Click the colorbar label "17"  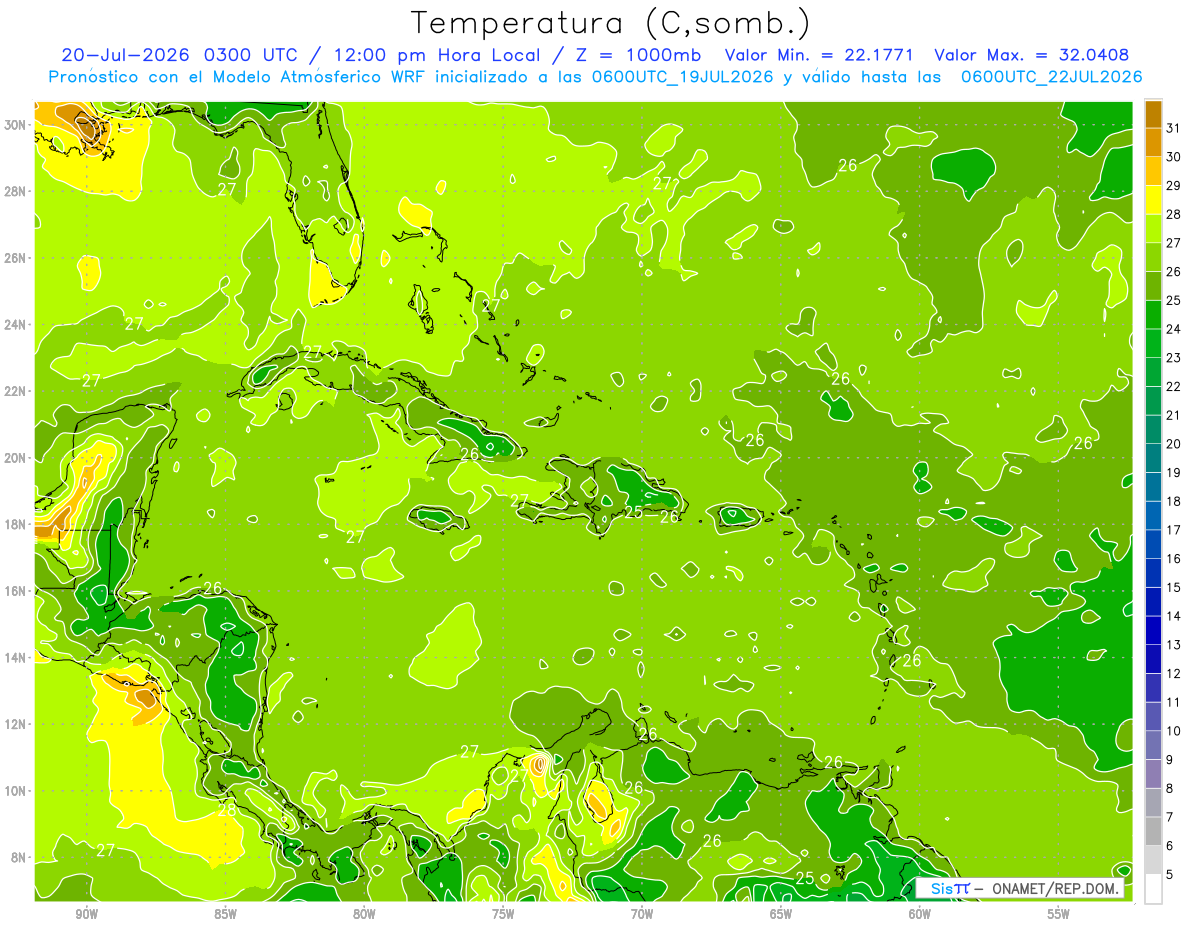(x=1175, y=530)
